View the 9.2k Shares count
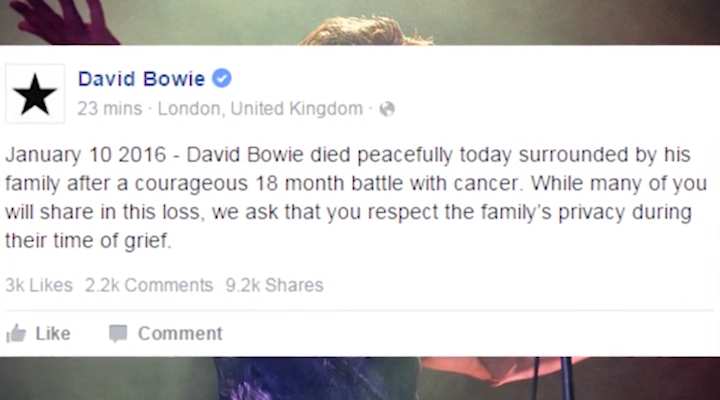 (x=275, y=285)
